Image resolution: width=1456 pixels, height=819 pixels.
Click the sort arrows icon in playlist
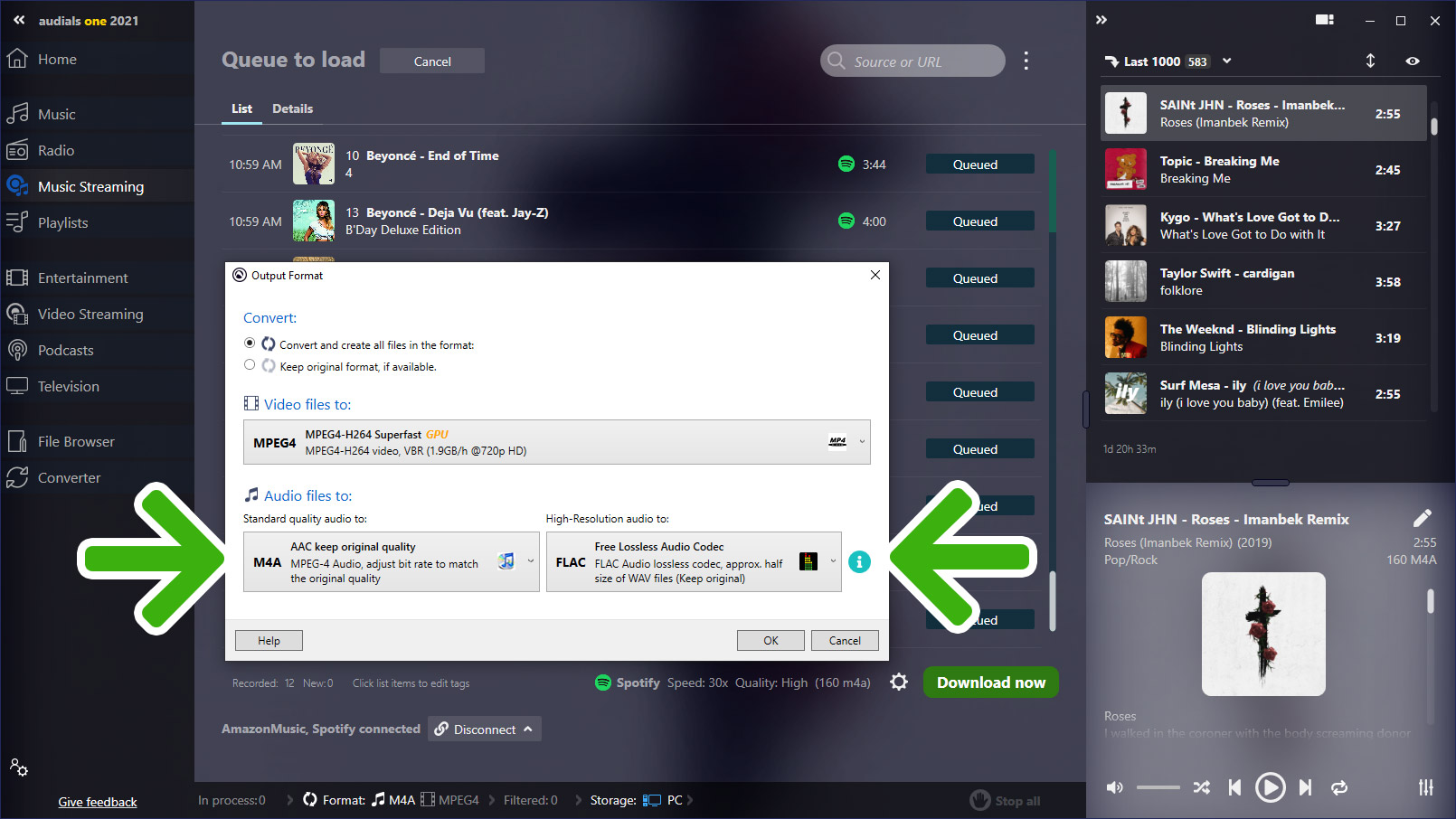(1370, 61)
